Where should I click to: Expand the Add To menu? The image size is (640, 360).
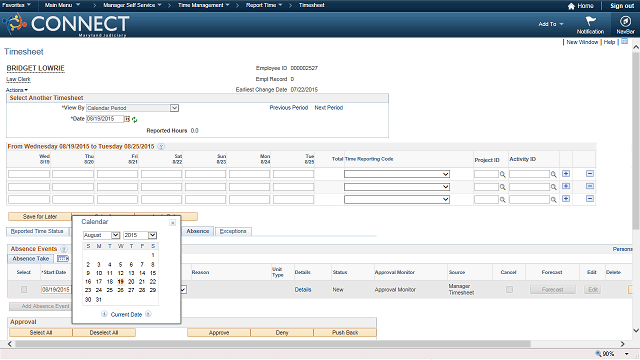(x=551, y=24)
